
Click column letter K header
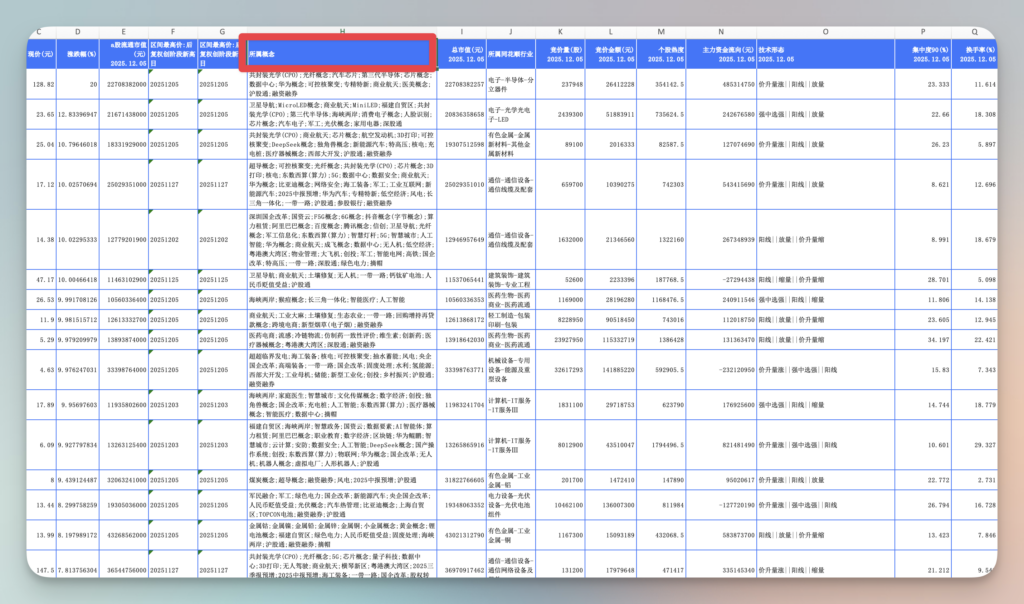coord(561,31)
